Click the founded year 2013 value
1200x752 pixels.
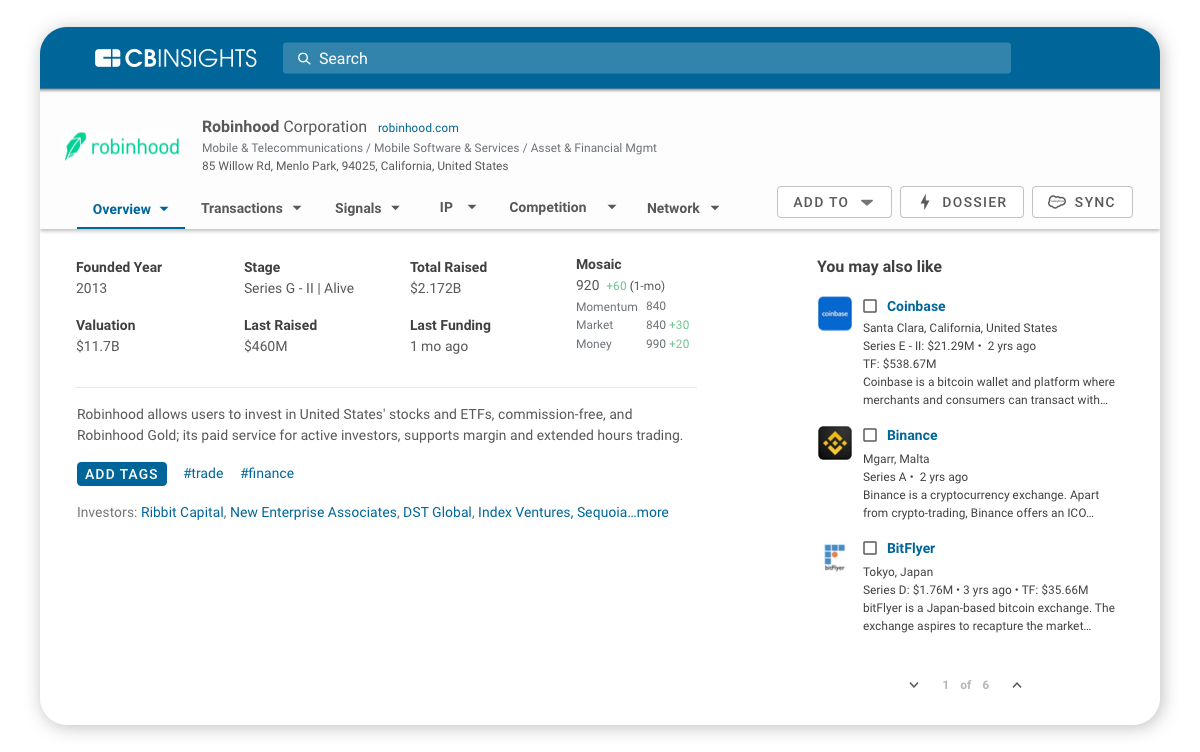tap(91, 288)
